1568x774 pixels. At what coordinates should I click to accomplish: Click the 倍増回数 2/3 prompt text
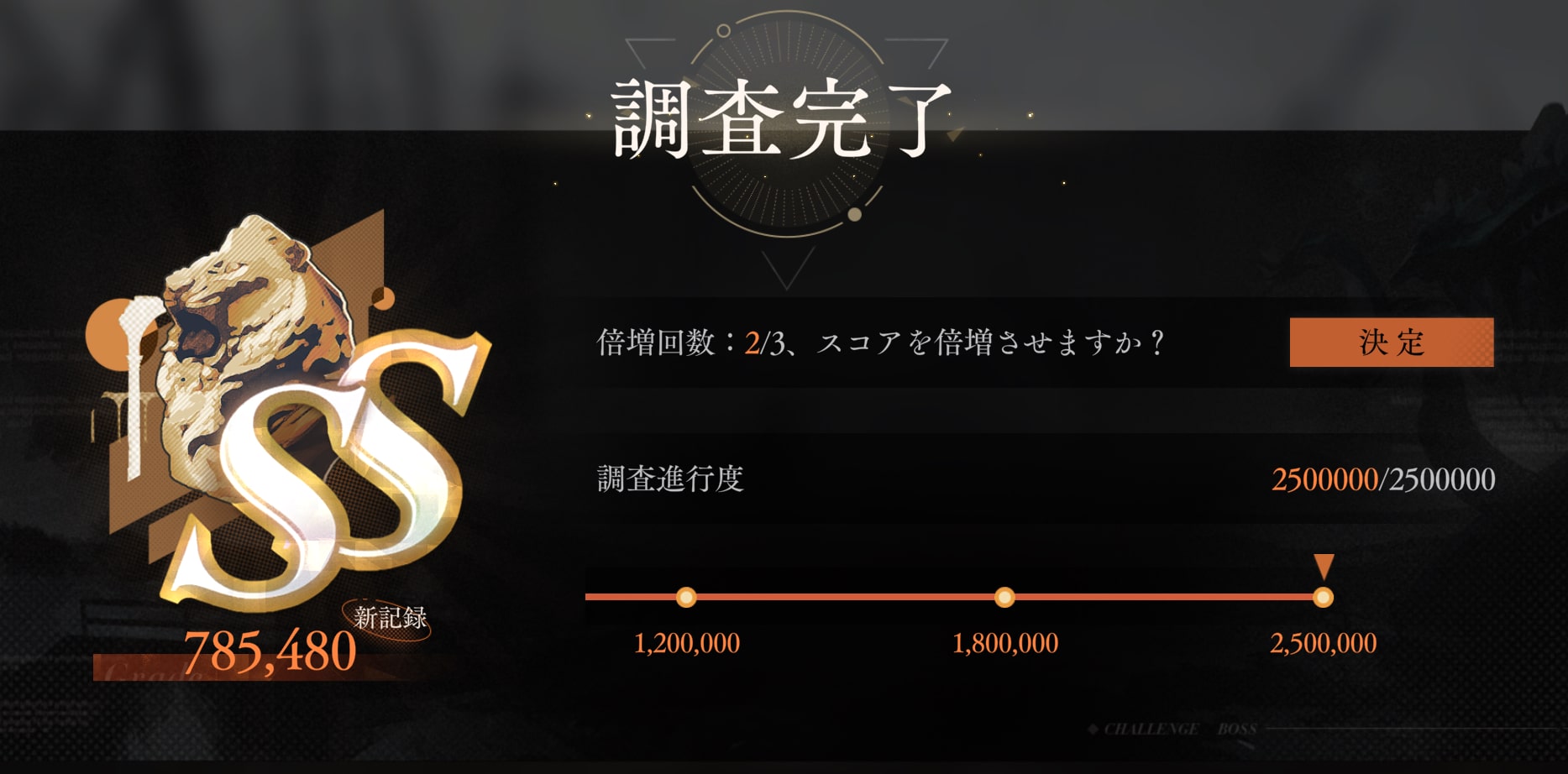tap(881, 343)
